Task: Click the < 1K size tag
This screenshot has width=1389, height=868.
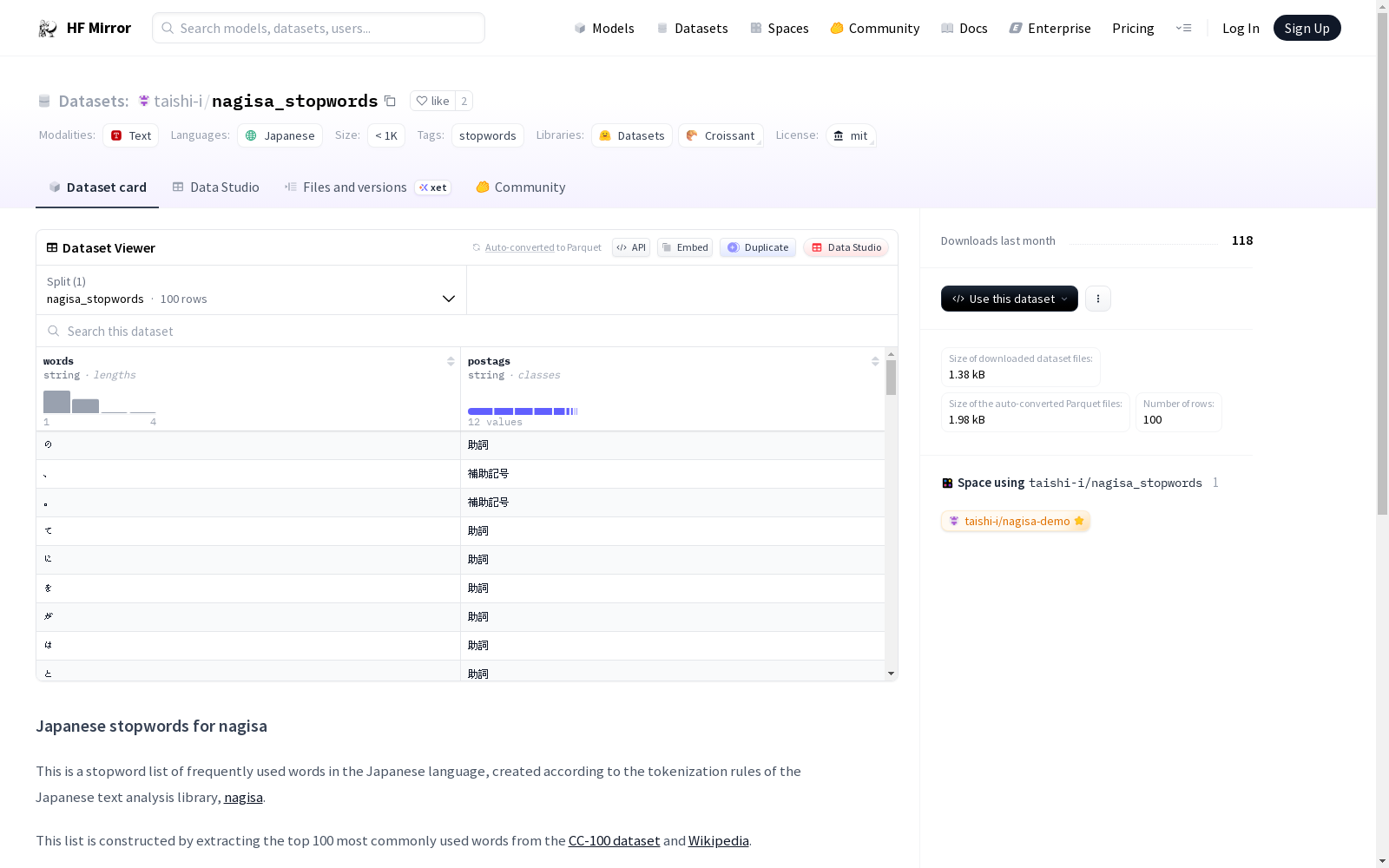Action: point(386,135)
